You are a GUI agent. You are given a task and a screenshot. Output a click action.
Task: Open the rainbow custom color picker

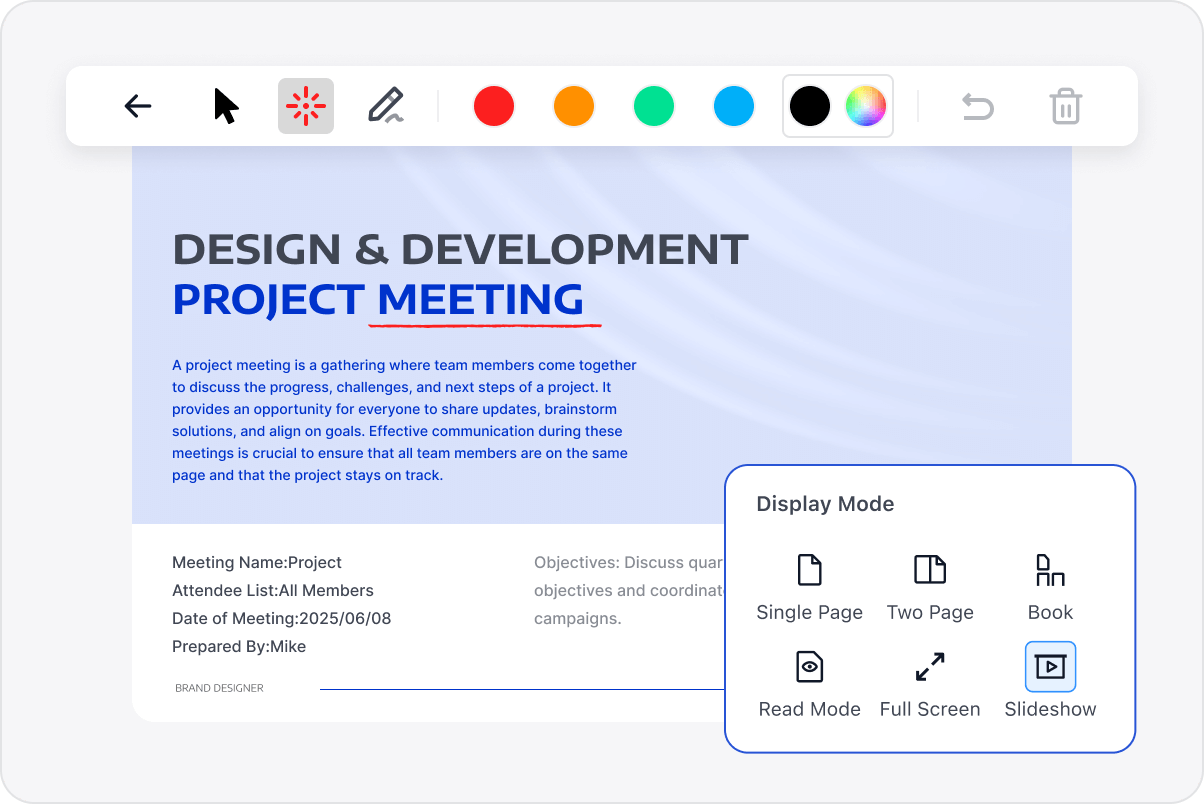pos(866,106)
